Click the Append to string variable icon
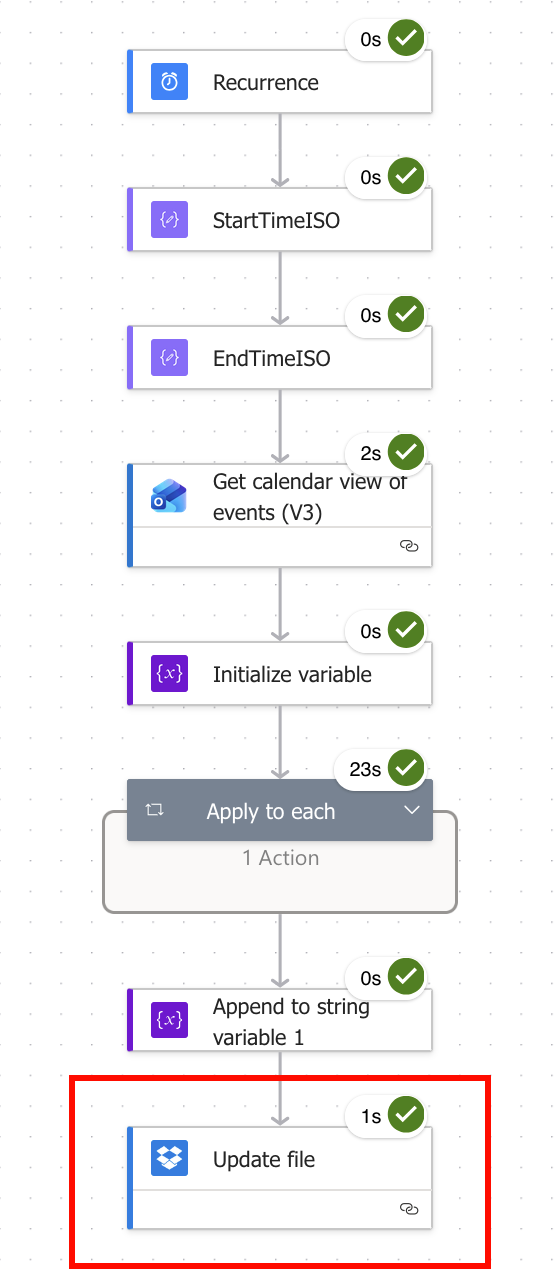This screenshot has height=1288, width=560. [170, 1020]
